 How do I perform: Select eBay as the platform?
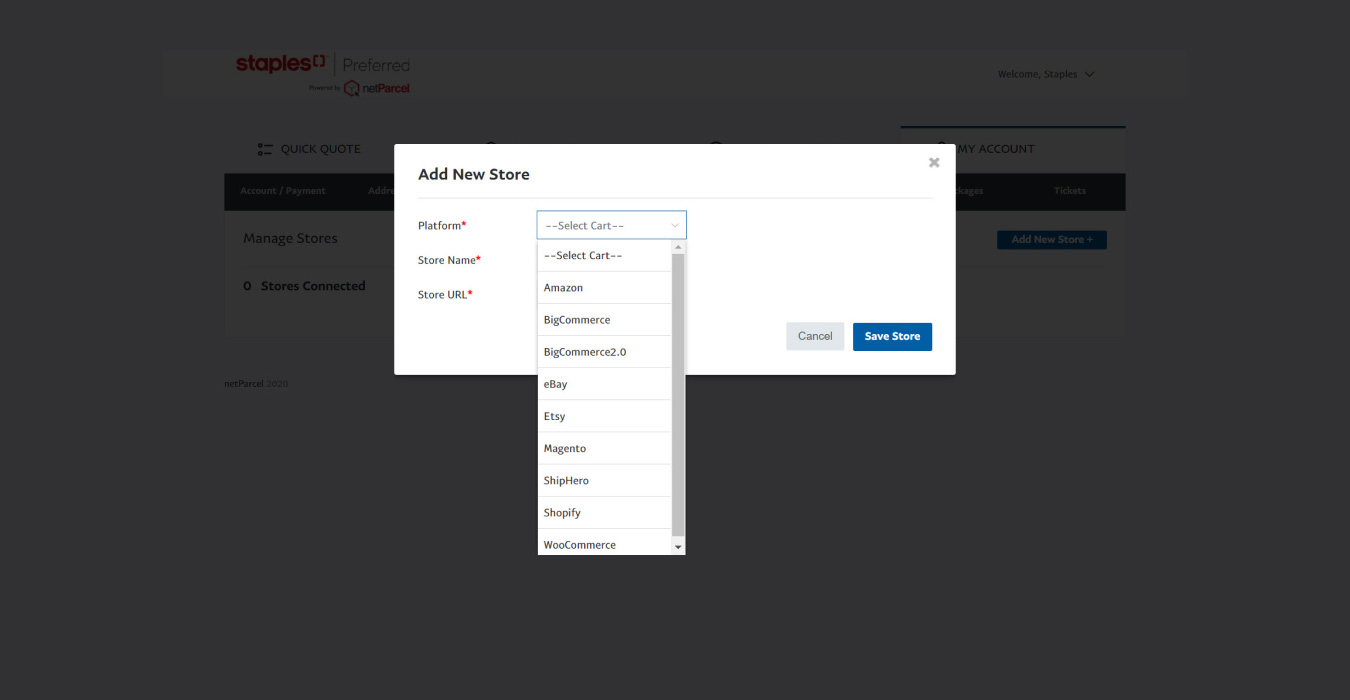pos(604,384)
